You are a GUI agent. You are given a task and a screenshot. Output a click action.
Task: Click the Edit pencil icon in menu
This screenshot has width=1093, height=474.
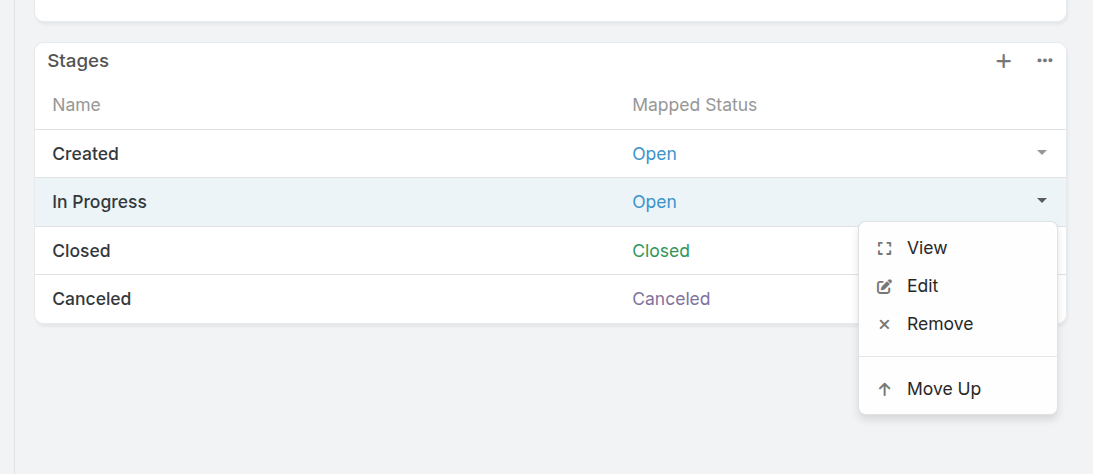pyautogui.click(x=885, y=286)
